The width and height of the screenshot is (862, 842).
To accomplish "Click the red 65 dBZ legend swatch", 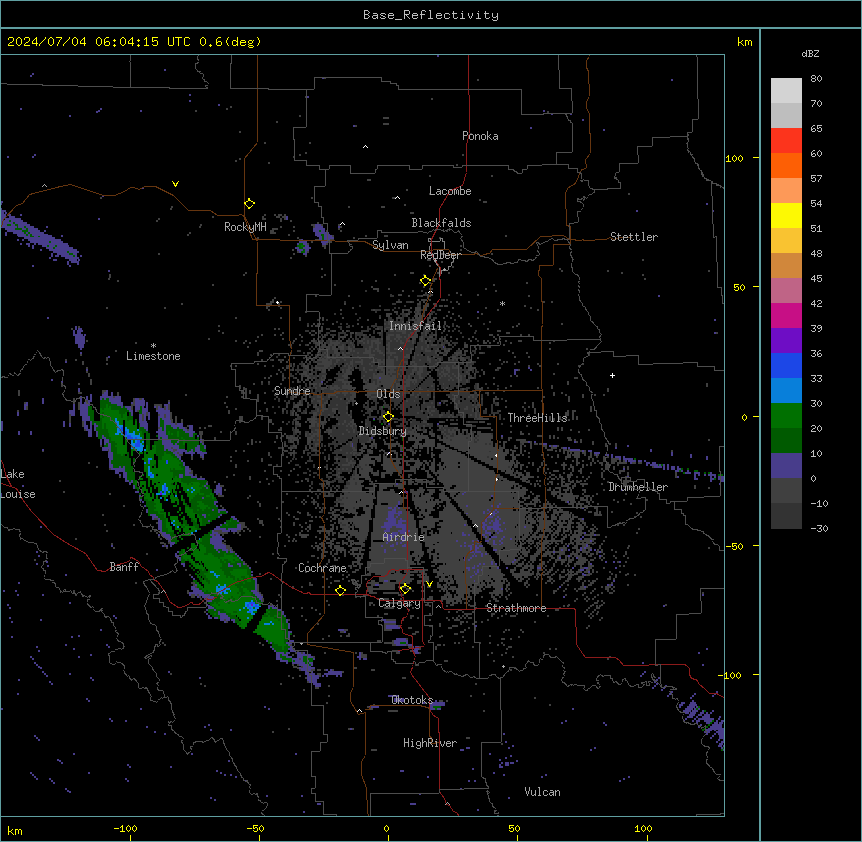I will tap(786, 140).
